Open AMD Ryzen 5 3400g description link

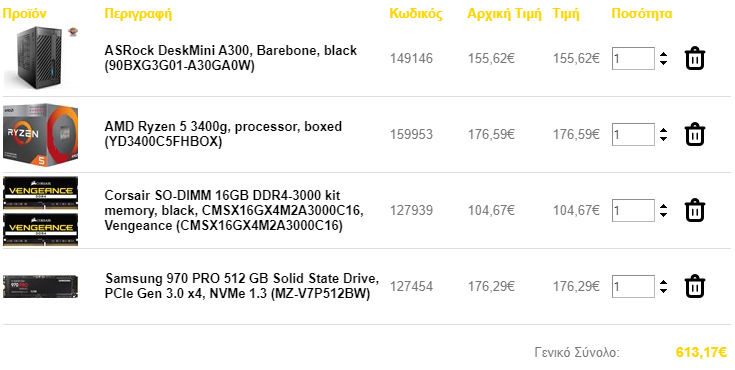pos(223,134)
